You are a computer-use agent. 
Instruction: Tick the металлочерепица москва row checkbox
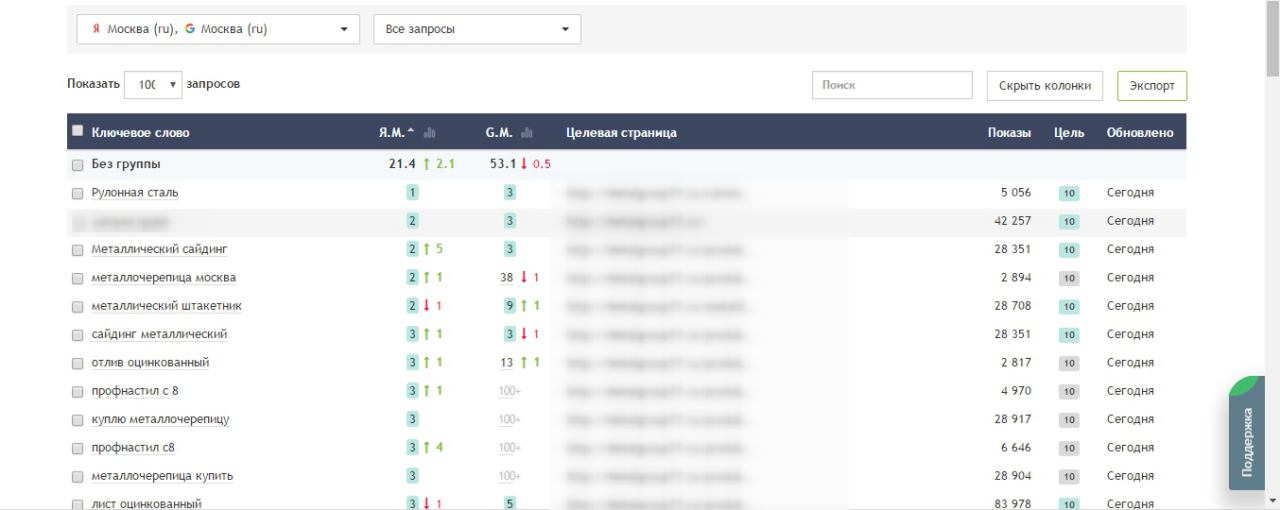pyautogui.click(x=77, y=278)
